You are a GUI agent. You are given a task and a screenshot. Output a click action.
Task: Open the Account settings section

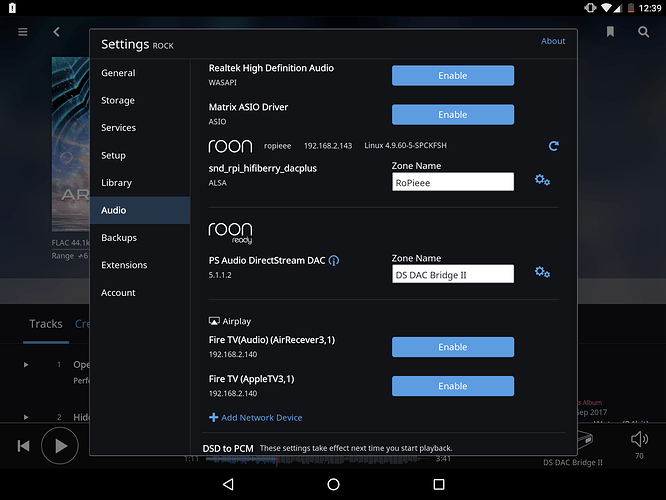[140, 293]
